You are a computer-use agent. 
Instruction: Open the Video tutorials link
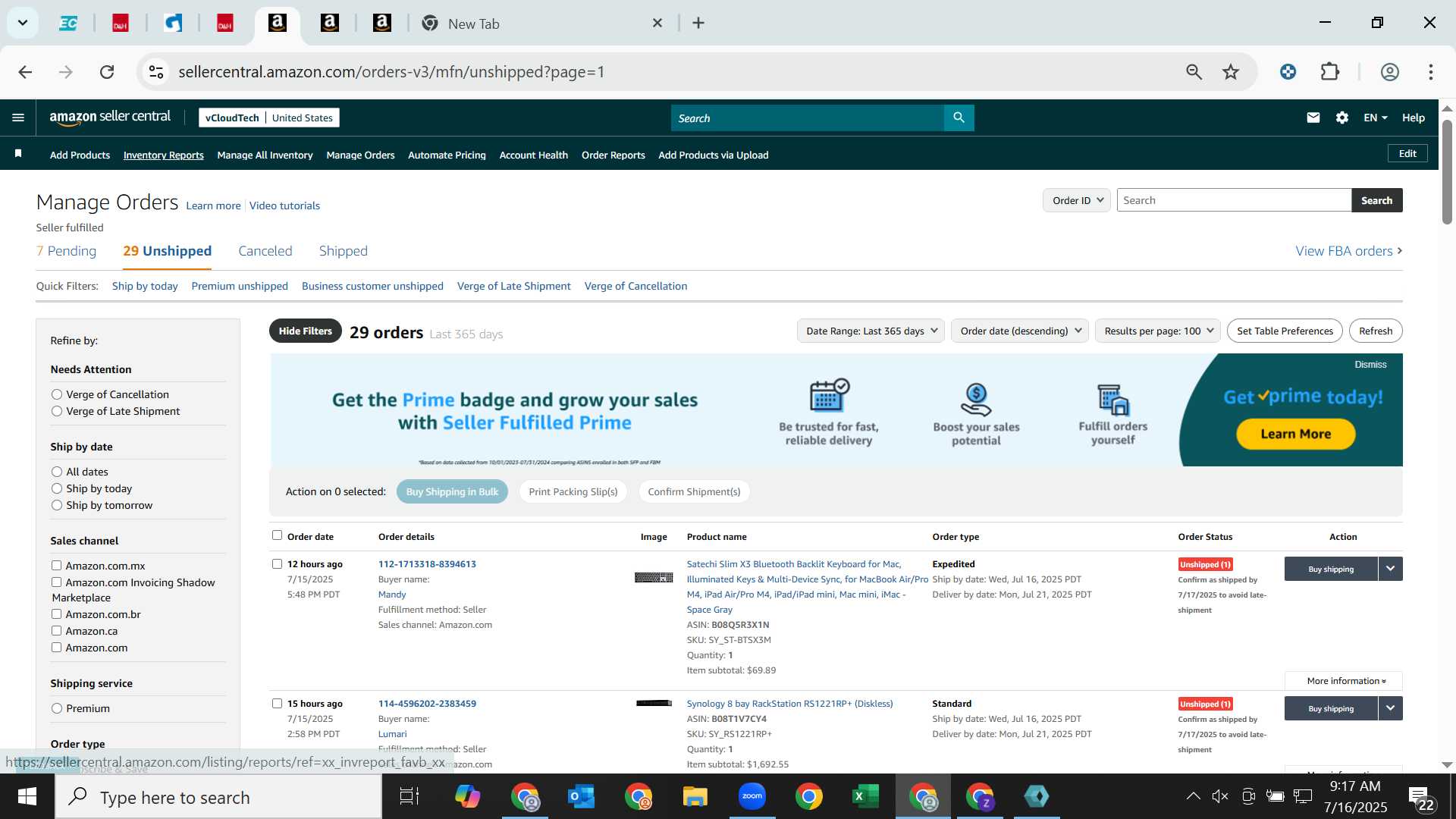284,206
